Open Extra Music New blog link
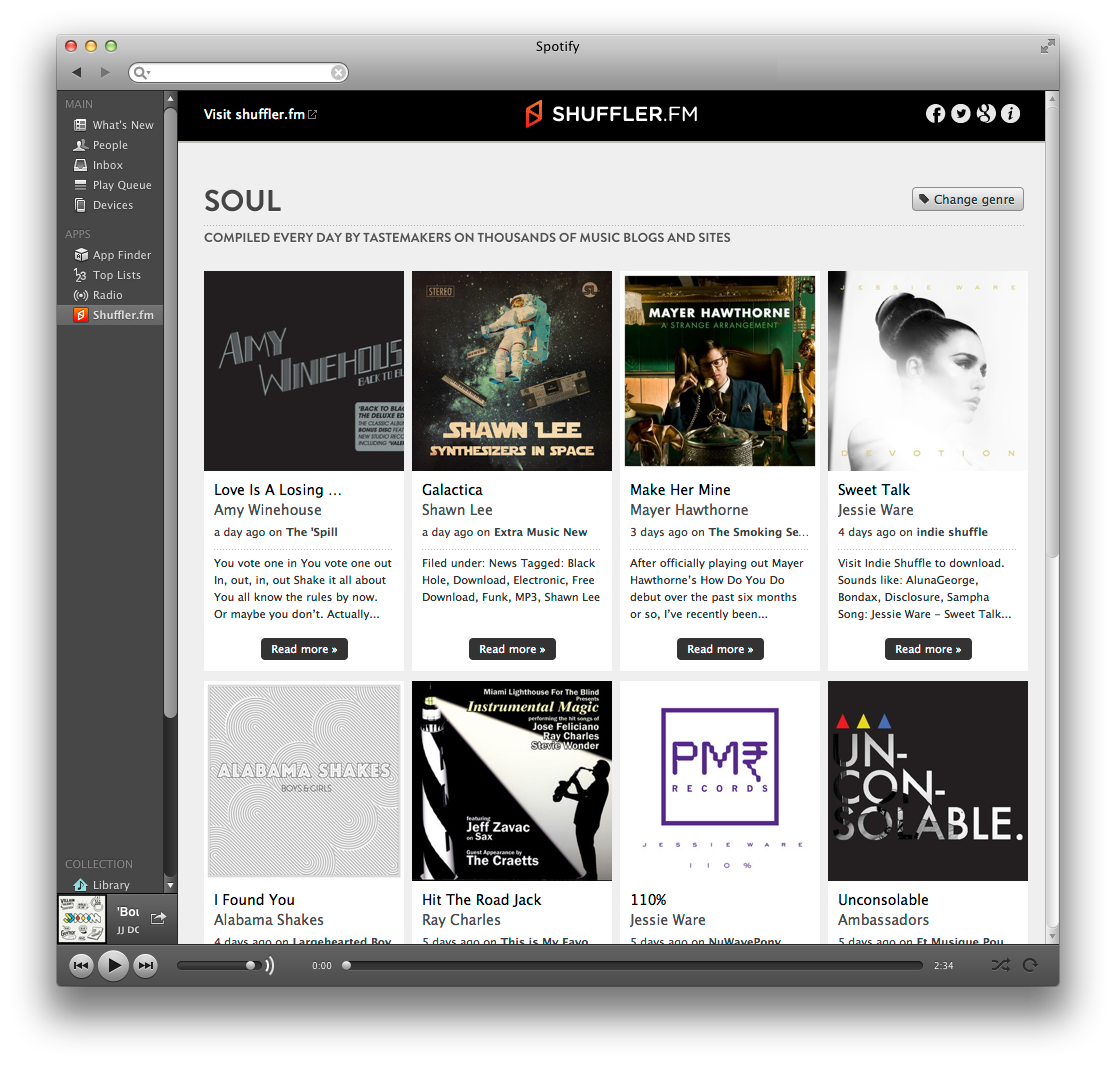 pos(540,532)
